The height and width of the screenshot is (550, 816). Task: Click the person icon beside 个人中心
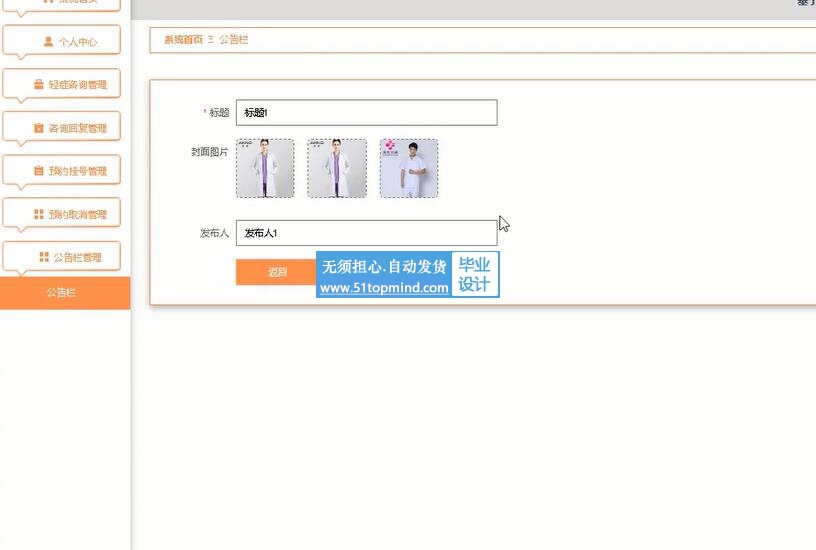point(48,42)
